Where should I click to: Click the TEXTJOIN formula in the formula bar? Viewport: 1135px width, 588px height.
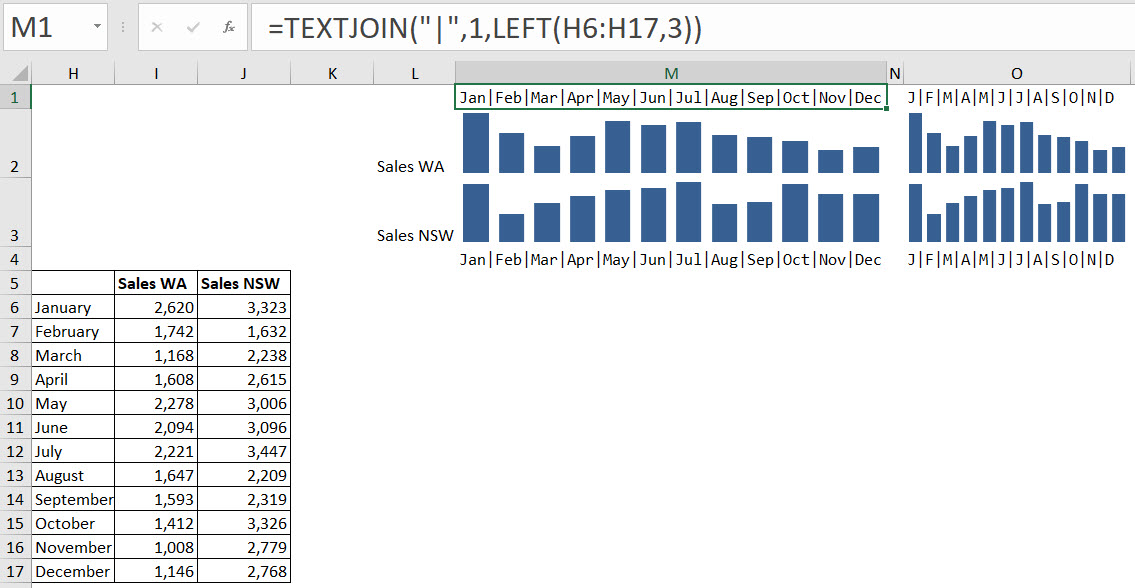[x=485, y=29]
